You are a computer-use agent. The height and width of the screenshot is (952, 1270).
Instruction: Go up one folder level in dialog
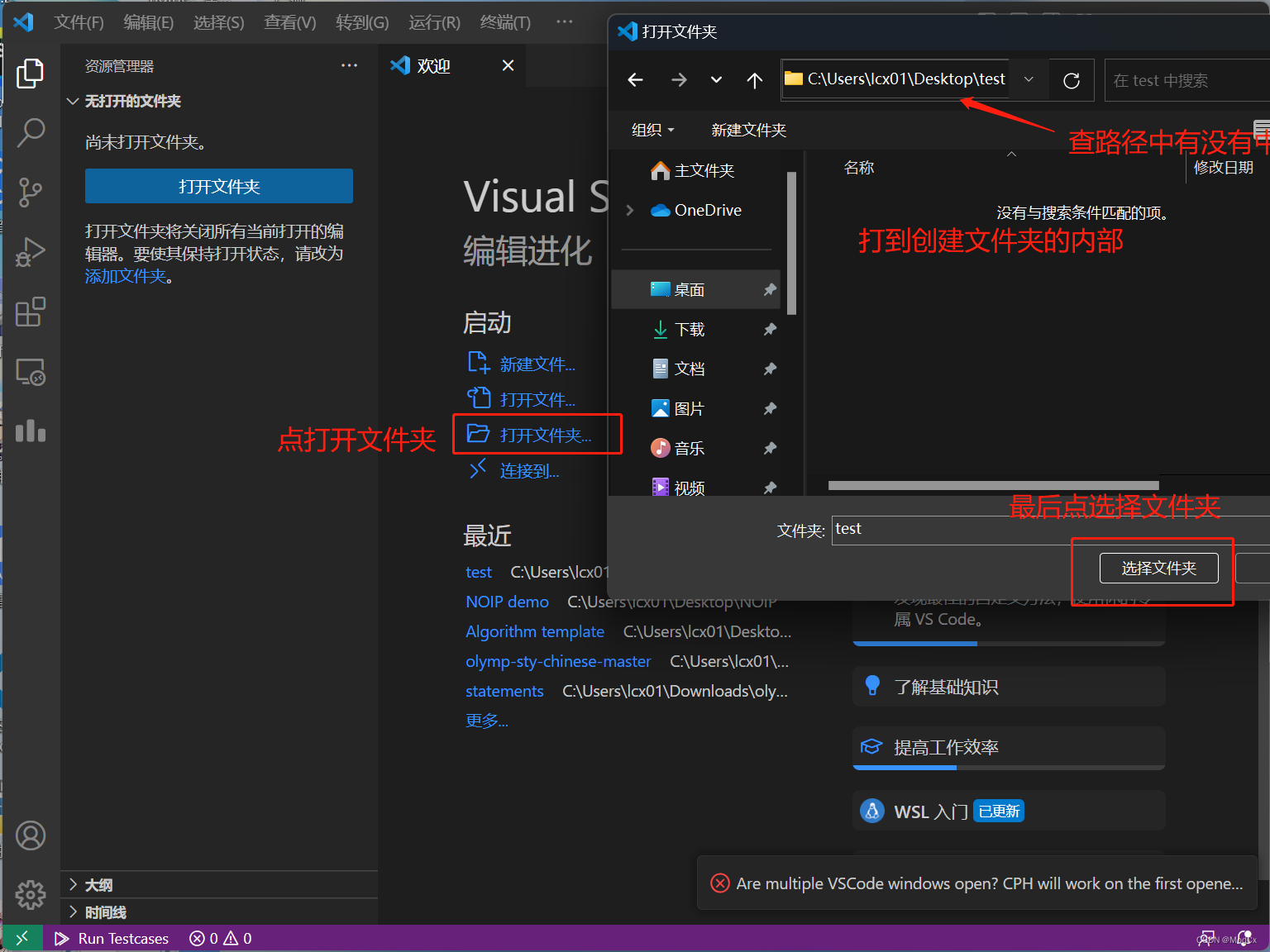click(754, 79)
